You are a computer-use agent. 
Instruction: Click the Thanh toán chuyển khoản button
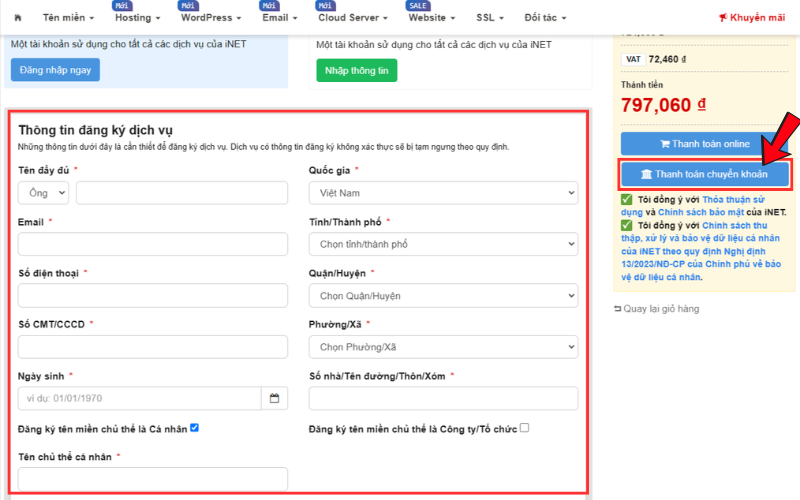click(x=705, y=174)
